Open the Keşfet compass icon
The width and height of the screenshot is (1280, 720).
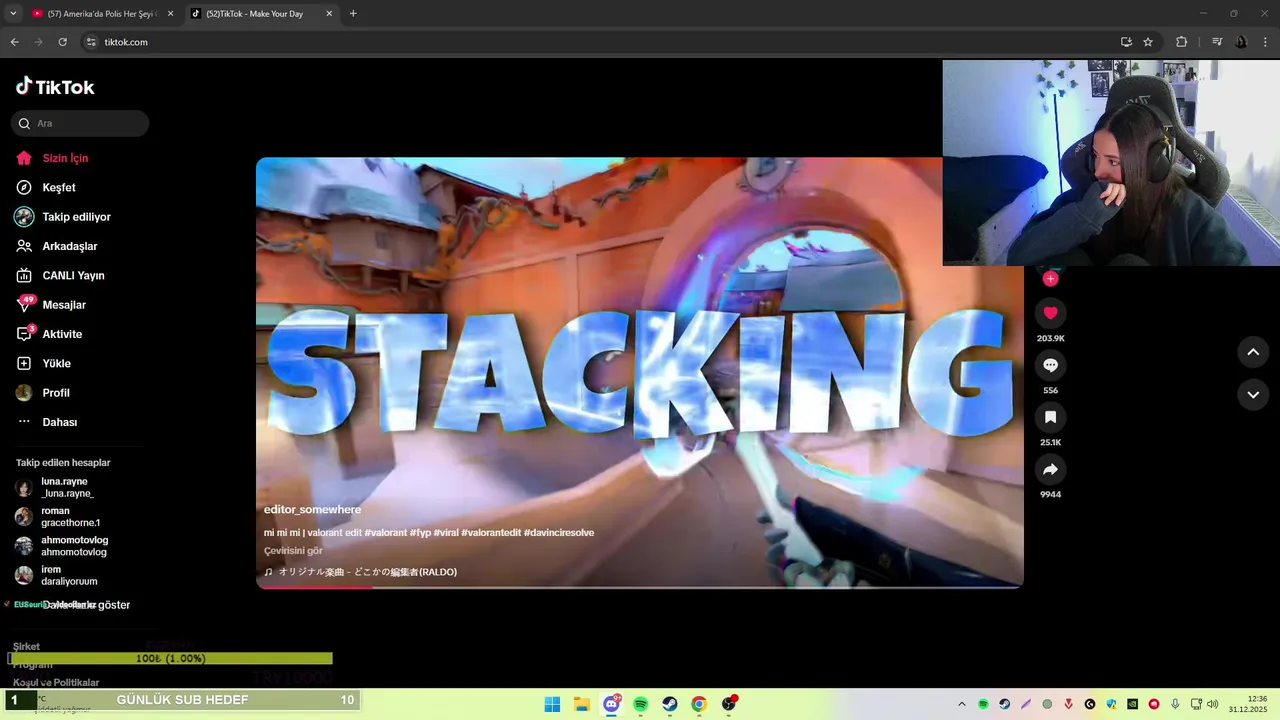coord(24,187)
